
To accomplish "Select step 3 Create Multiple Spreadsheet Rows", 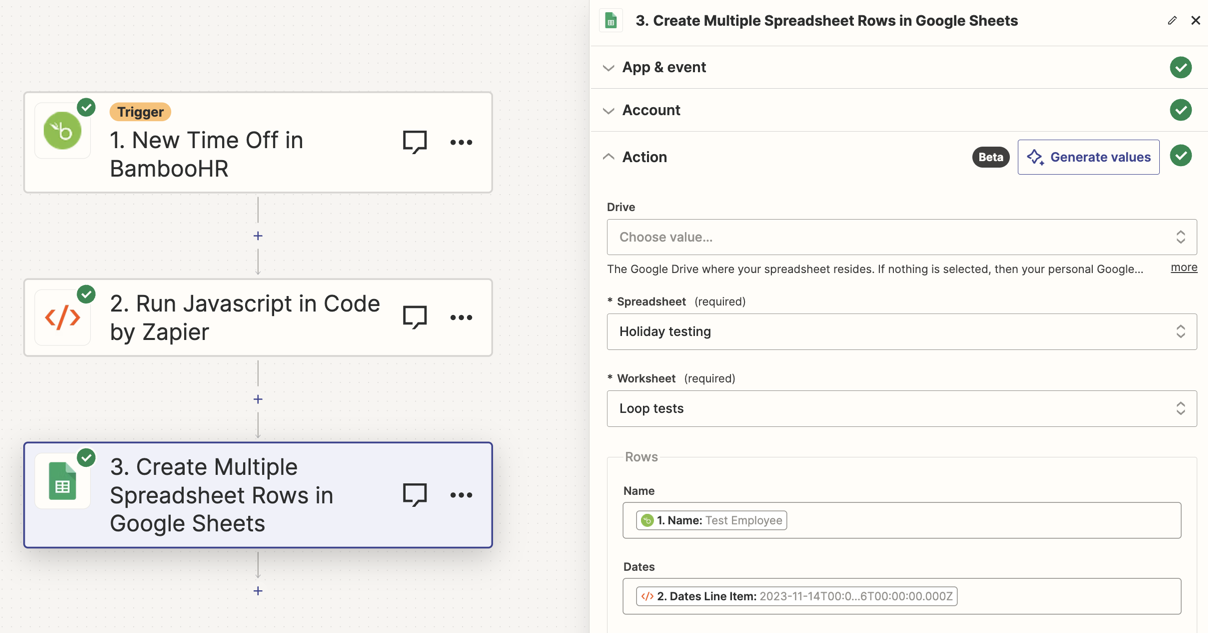I will 258,495.
